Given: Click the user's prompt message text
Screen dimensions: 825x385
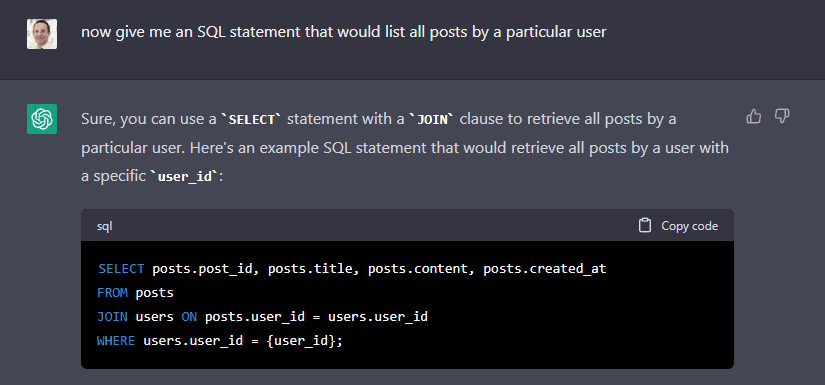Looking at the screenshot, I should [x=344, y=32].
